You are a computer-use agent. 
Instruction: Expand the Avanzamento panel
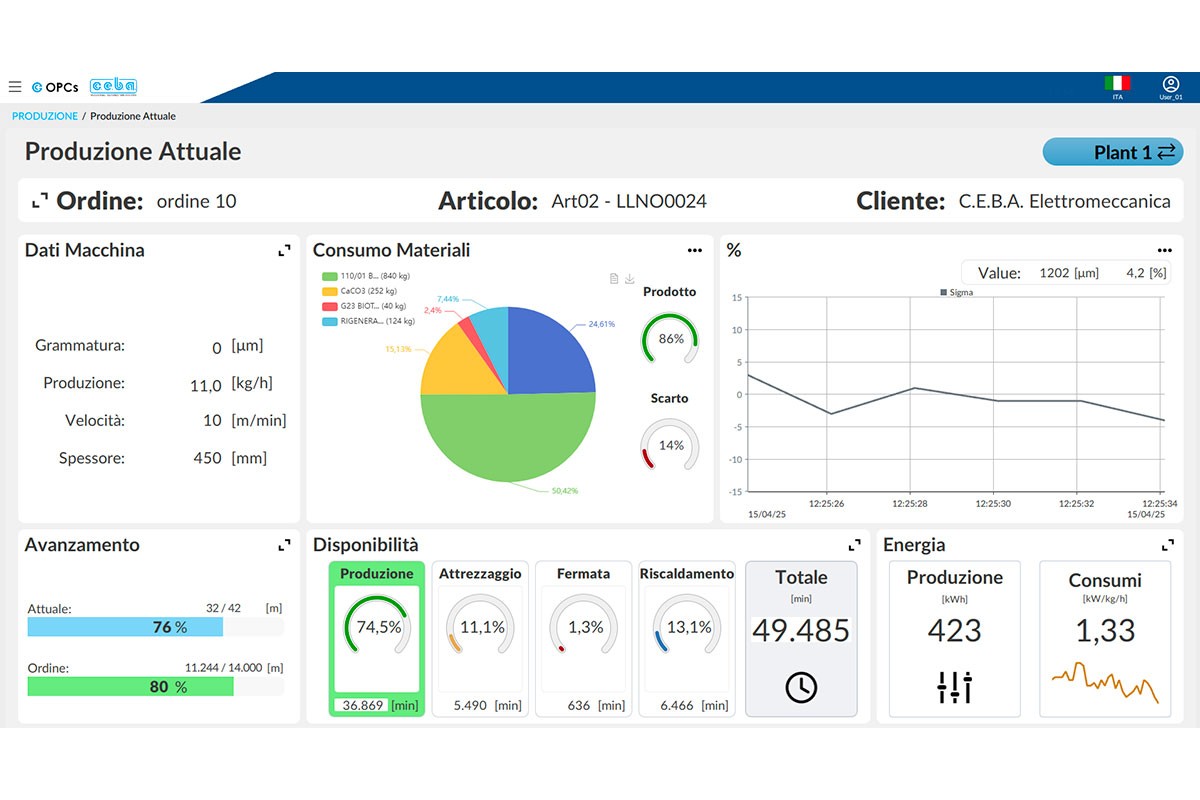tap(285, 545)
